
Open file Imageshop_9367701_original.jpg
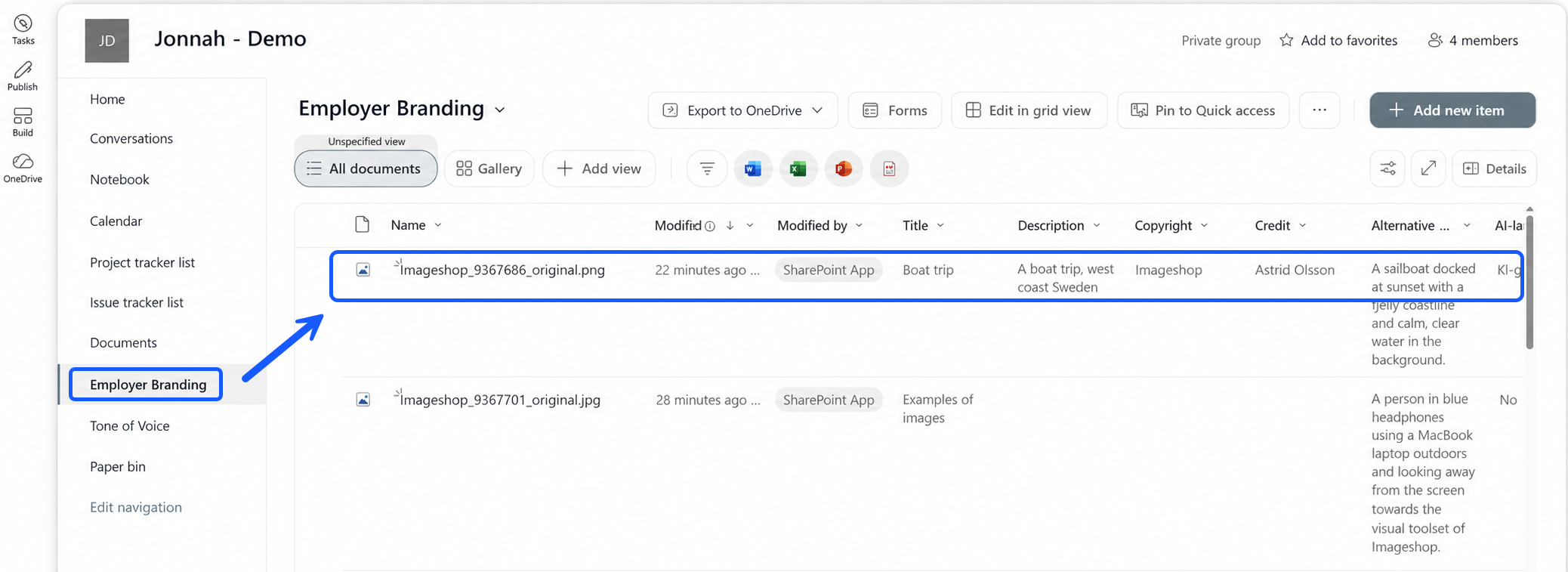coord(500,400)
